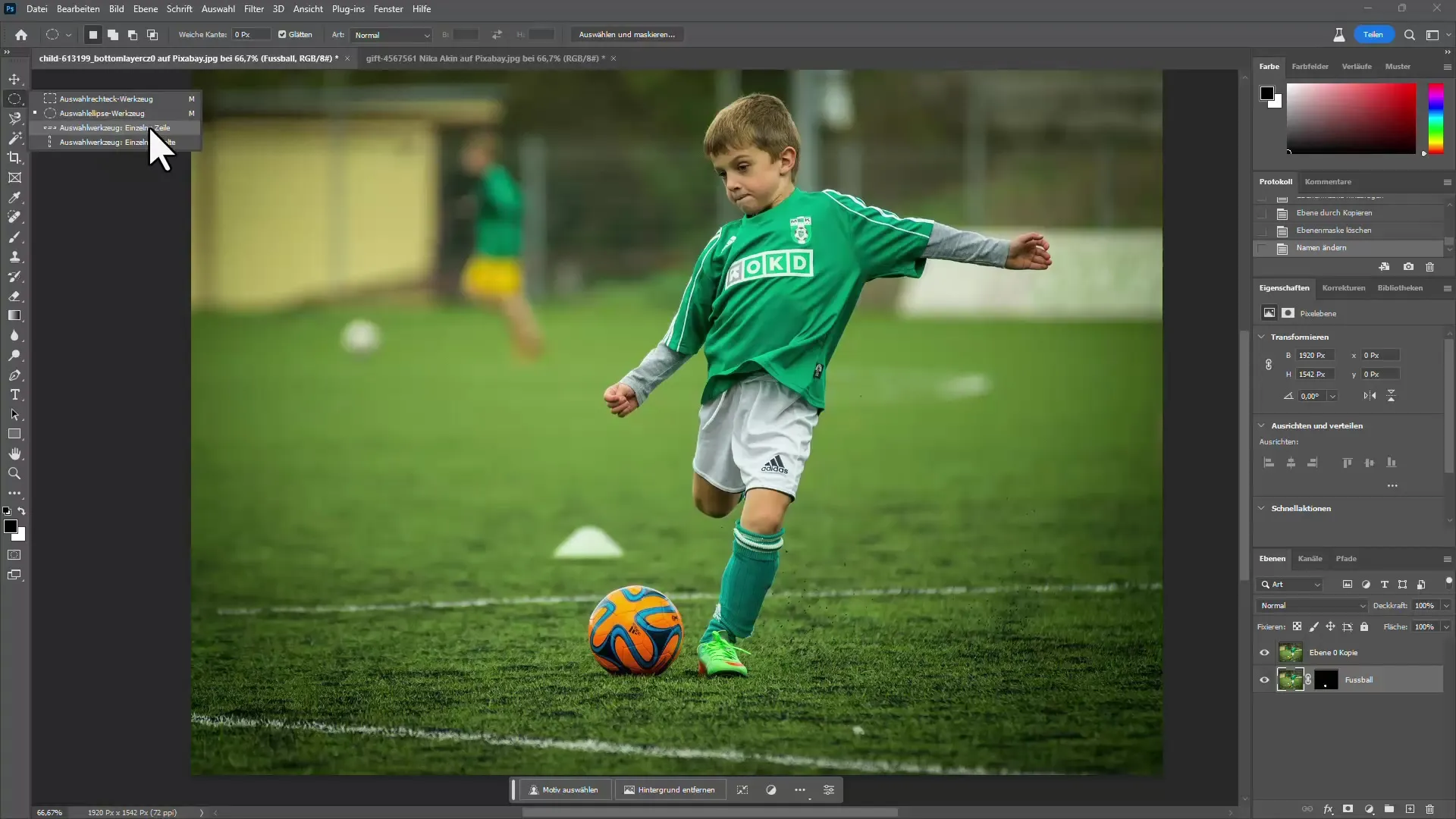Viewport: 1456px width, 819px height.
Task: Toggle visibility of Fussball layer
Action: 1263,680
